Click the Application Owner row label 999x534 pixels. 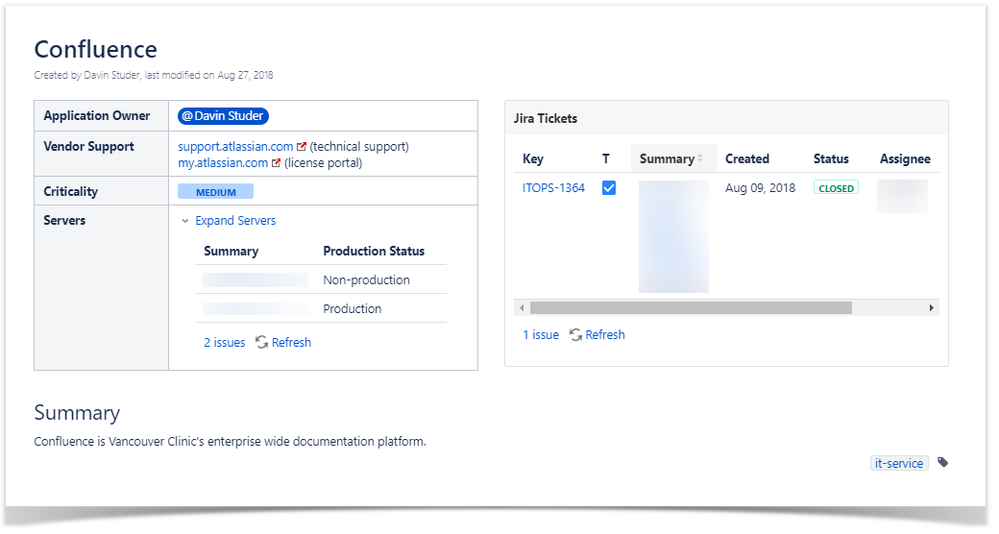(97, 116)
